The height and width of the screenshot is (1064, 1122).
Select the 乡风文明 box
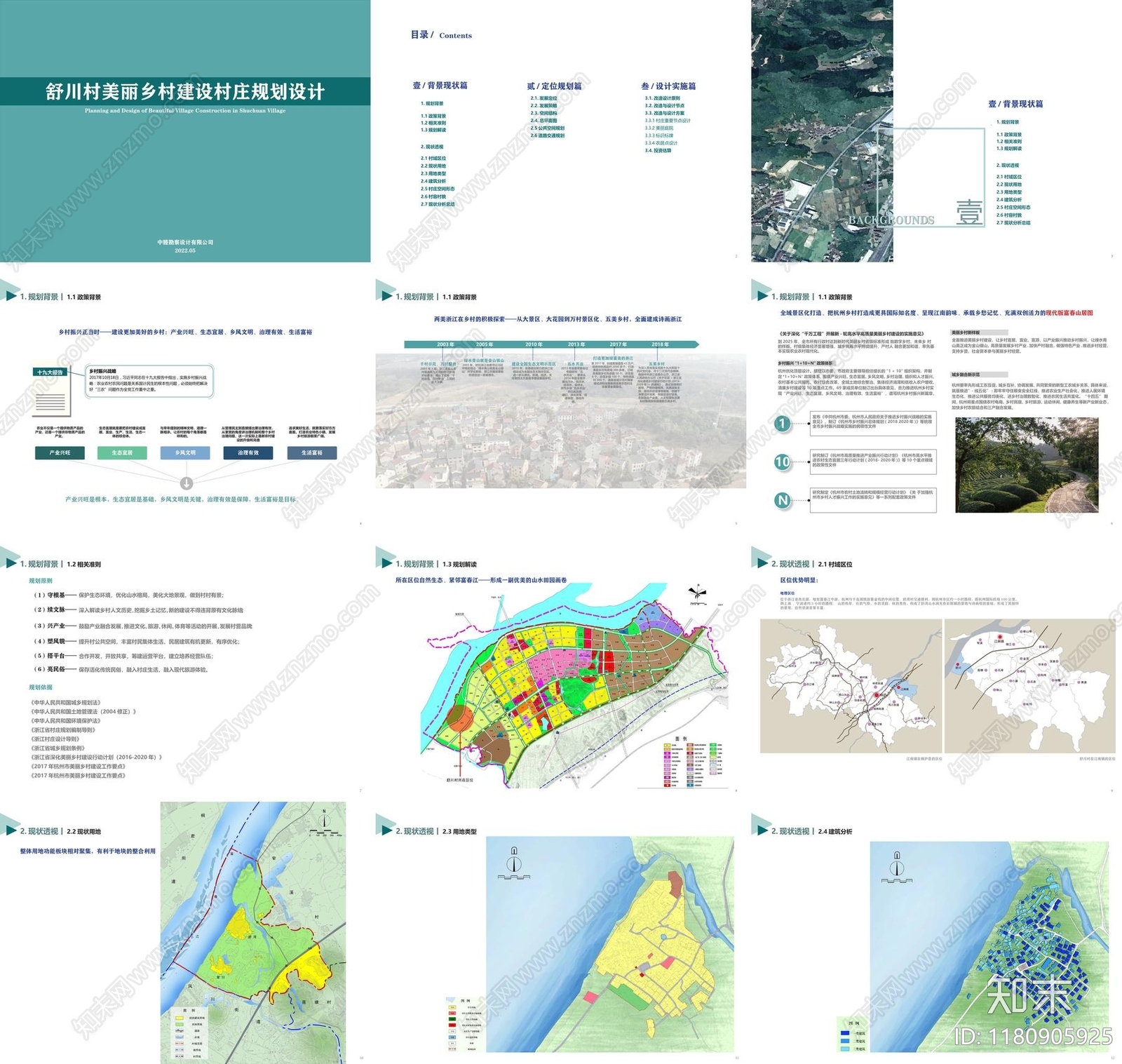coord(185,452)
